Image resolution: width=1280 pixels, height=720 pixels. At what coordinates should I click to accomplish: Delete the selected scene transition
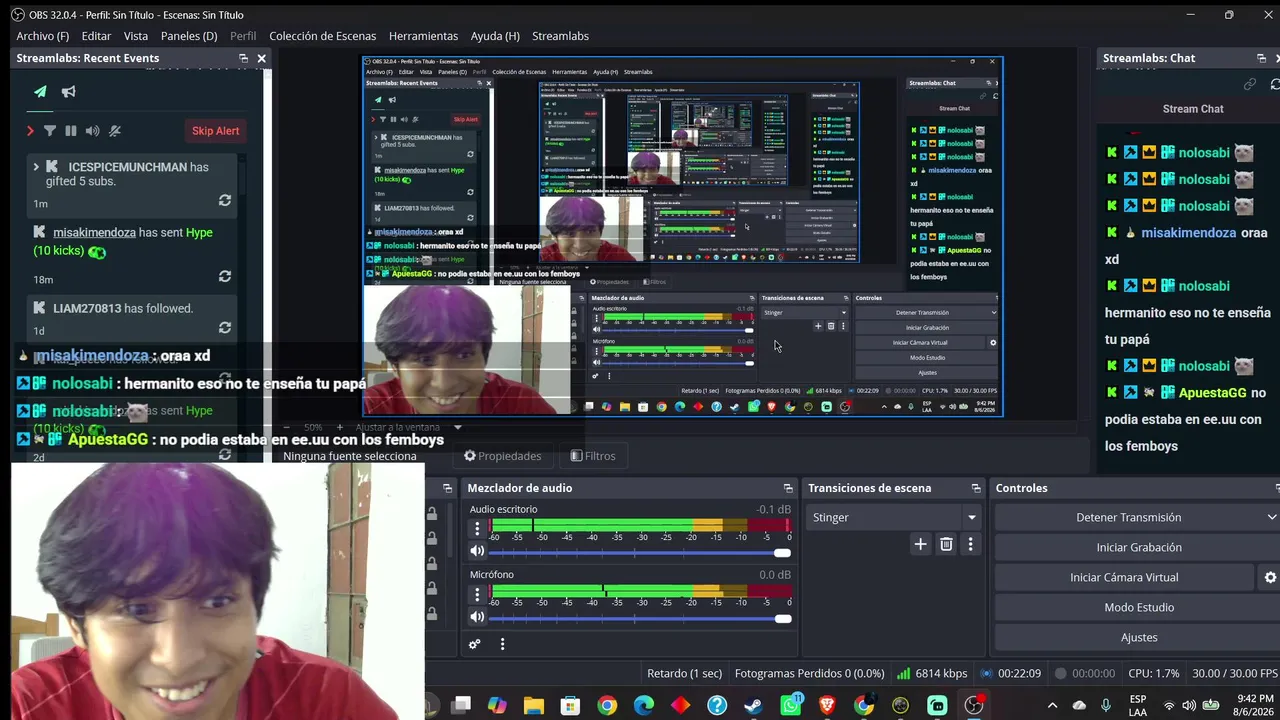click(946, 544)
